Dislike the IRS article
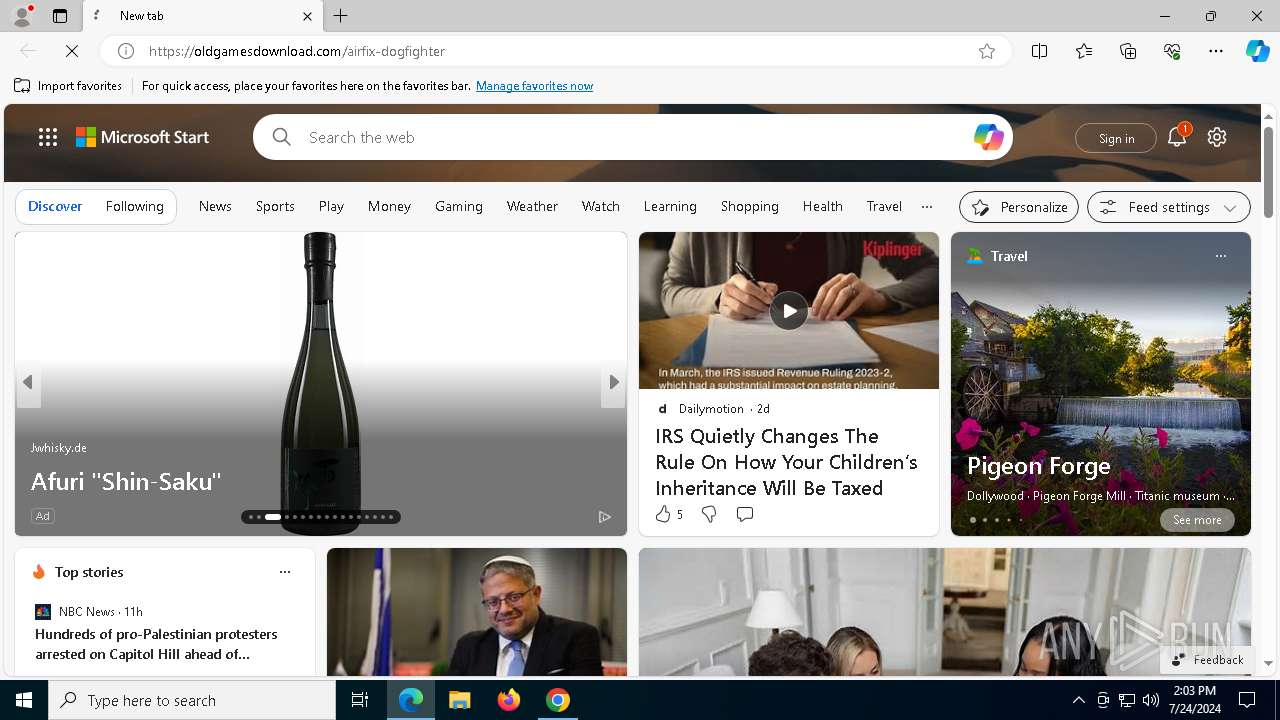This screenshot has width=1280, height=720. click(708, 514)
